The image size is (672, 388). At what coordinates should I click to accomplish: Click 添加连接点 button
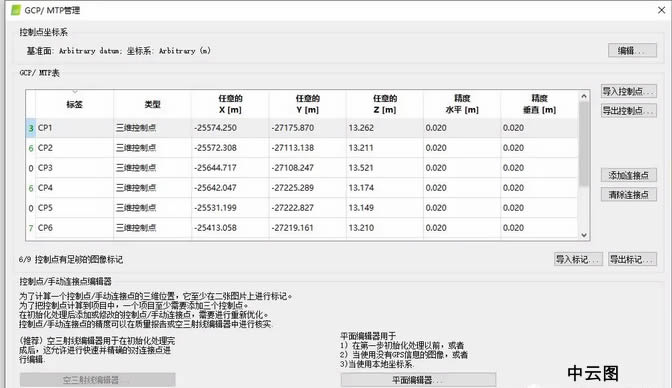click(628, 175)
